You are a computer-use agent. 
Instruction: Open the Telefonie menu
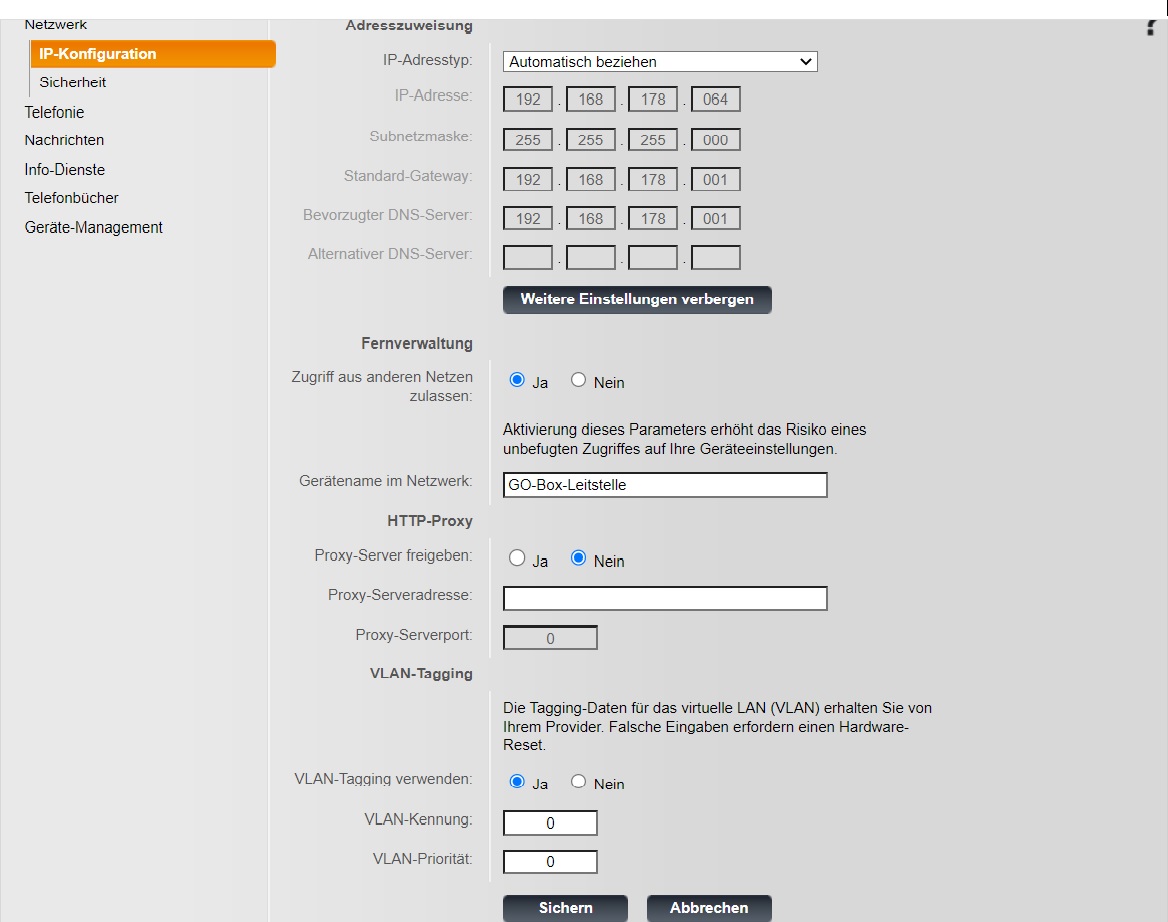54,112
